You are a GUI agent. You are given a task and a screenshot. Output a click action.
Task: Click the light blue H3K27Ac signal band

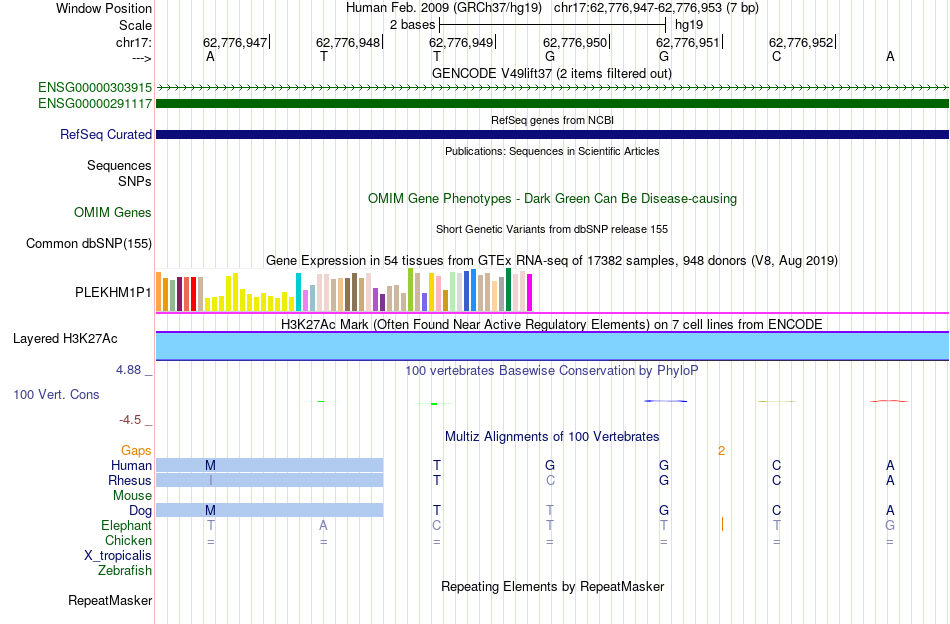tap(553, 346)
